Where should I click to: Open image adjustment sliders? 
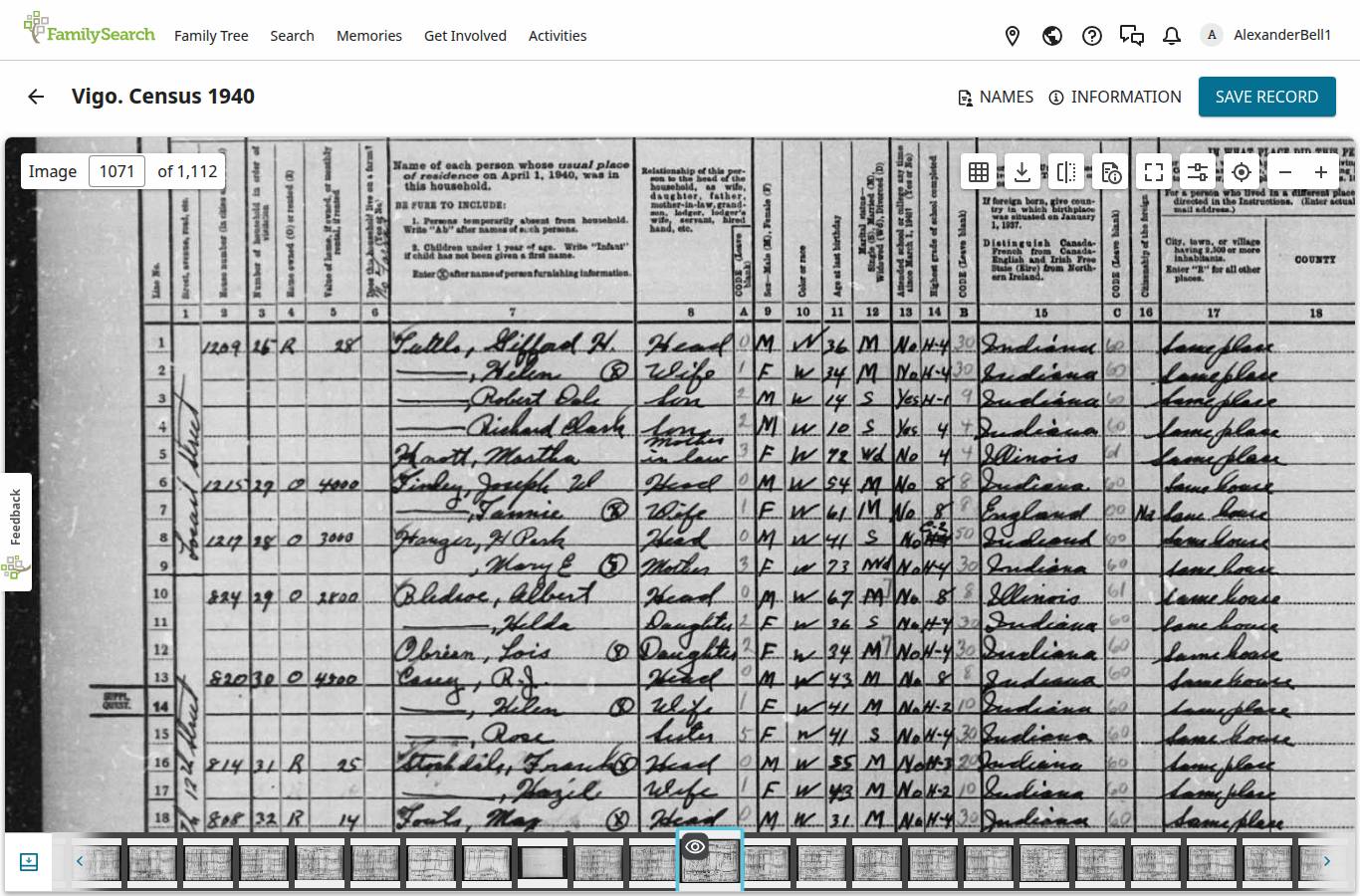click(x=1198, y=171)
